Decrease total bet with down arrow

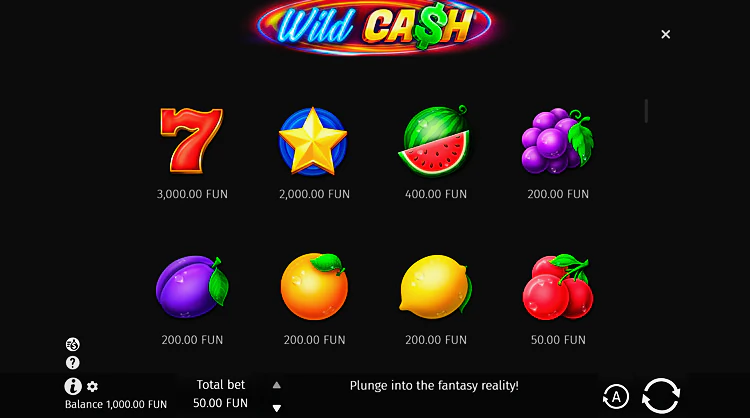276,408
